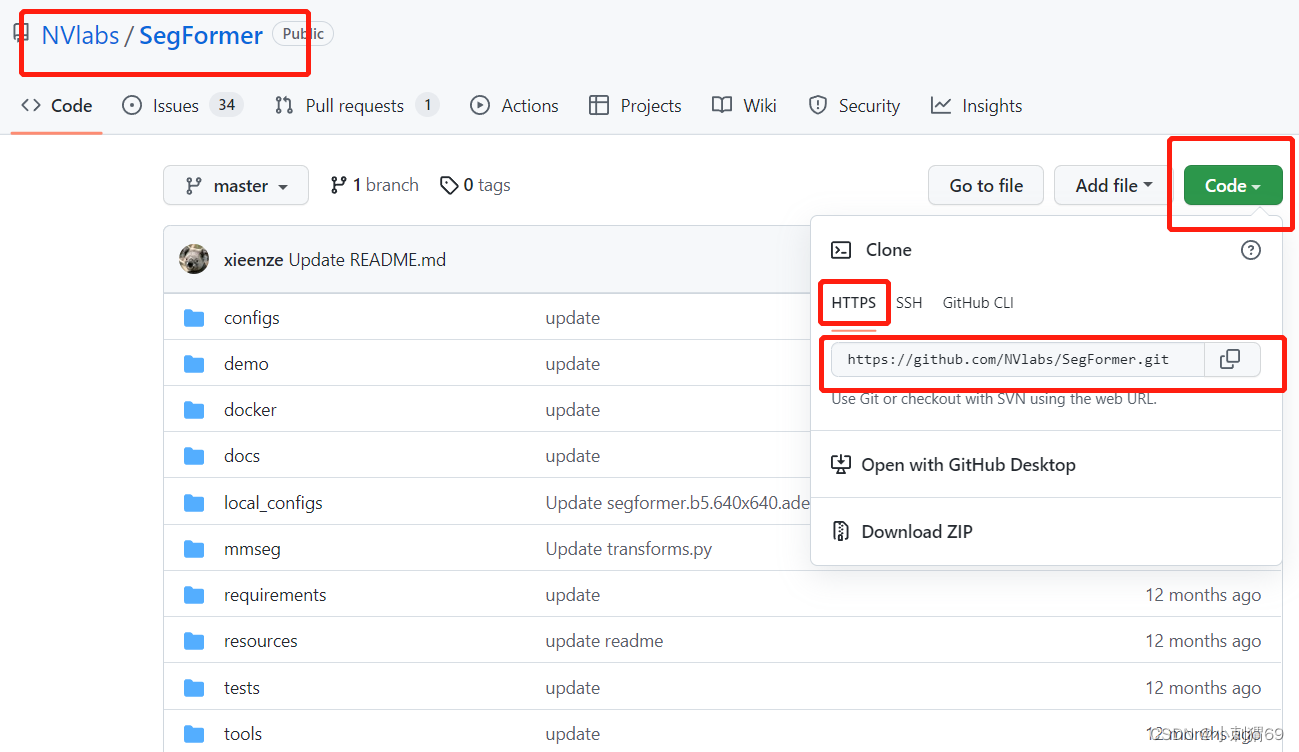Click the update commit message in tests row

coord(573,688)
